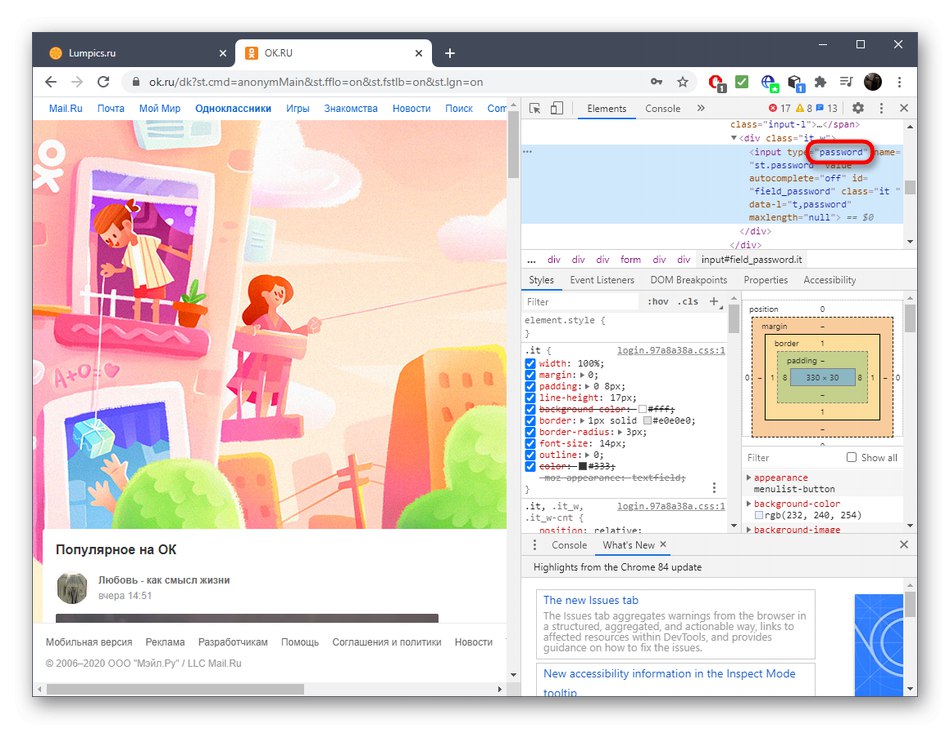This screenshot has height=729, width=950.
Task: Toggle the :hov element state button
Action: point(658,302)
